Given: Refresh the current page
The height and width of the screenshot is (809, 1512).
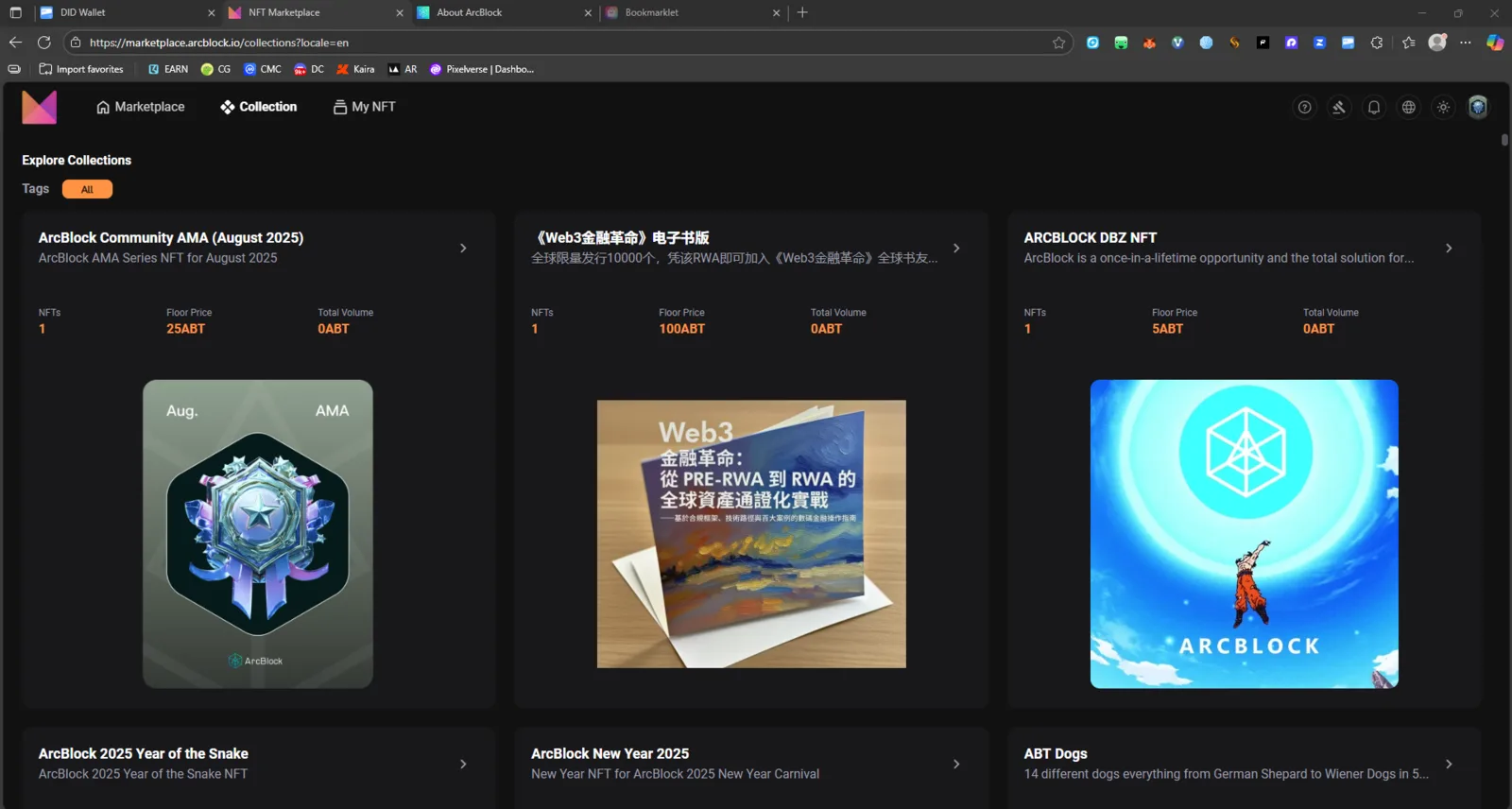Looking at the screenshot, I should pos(43,43).
